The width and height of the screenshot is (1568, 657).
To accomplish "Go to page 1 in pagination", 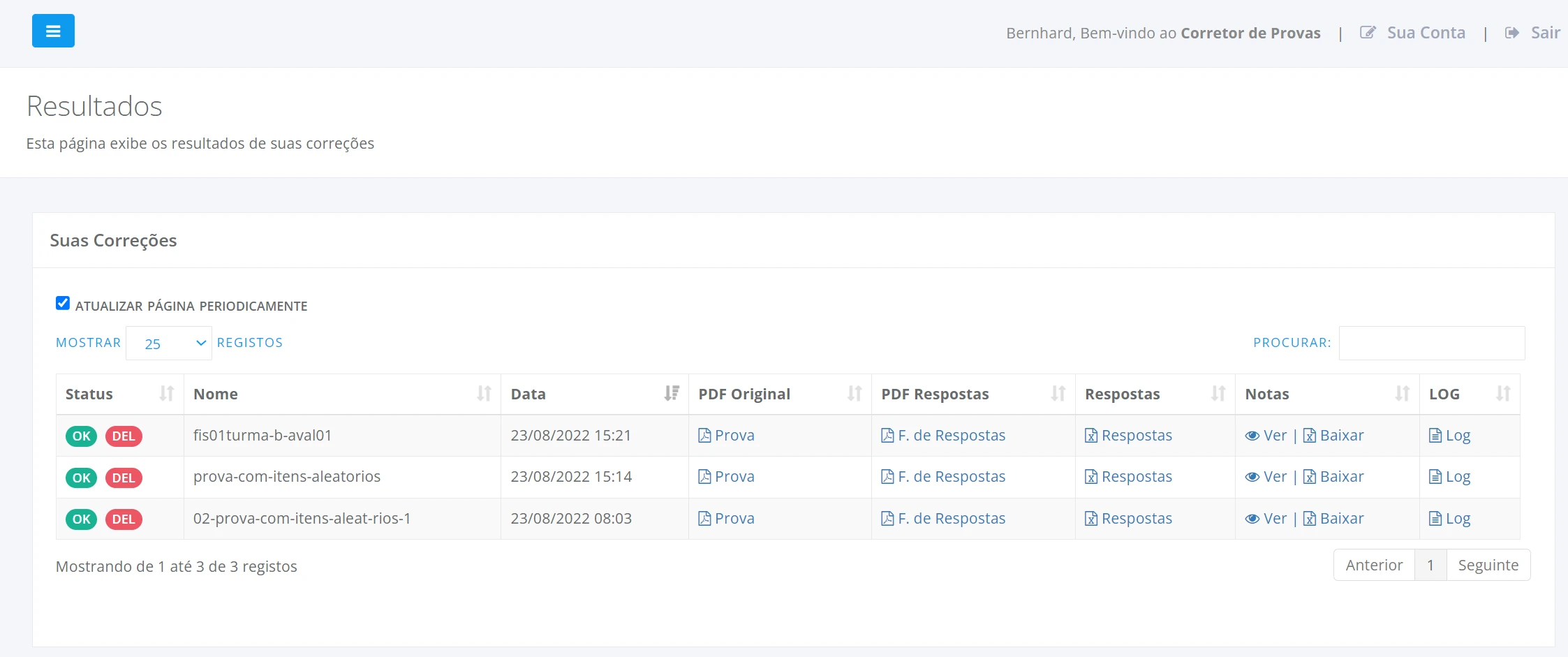I will pos(1430,566).
